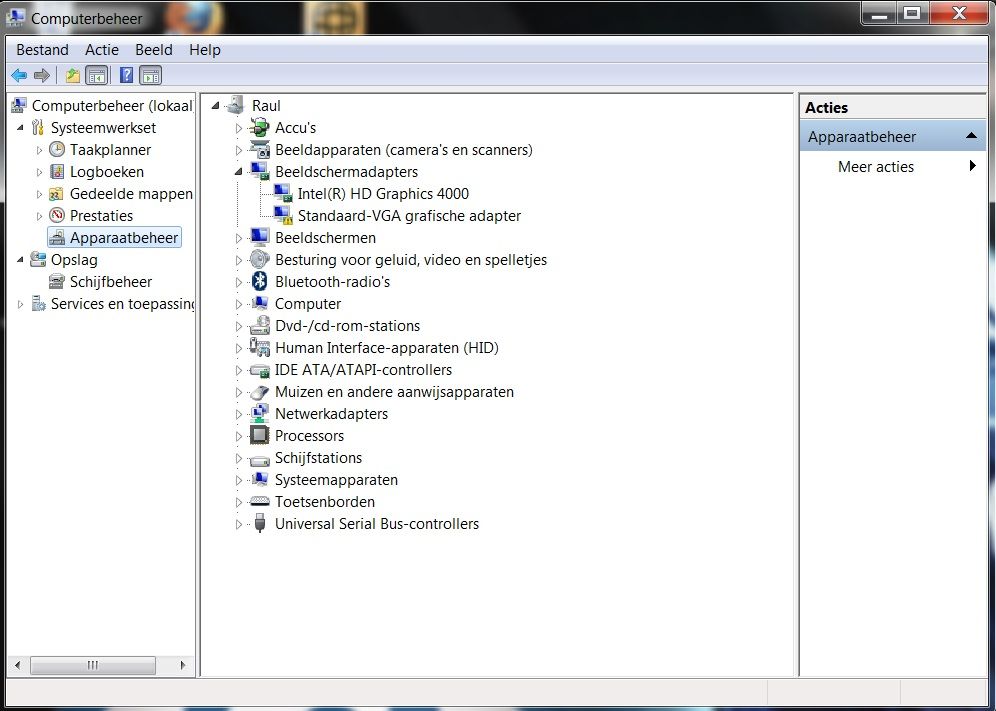Click the Beeldapparaten camera icon
Screen dimensions: 996x711
(259, 150)
